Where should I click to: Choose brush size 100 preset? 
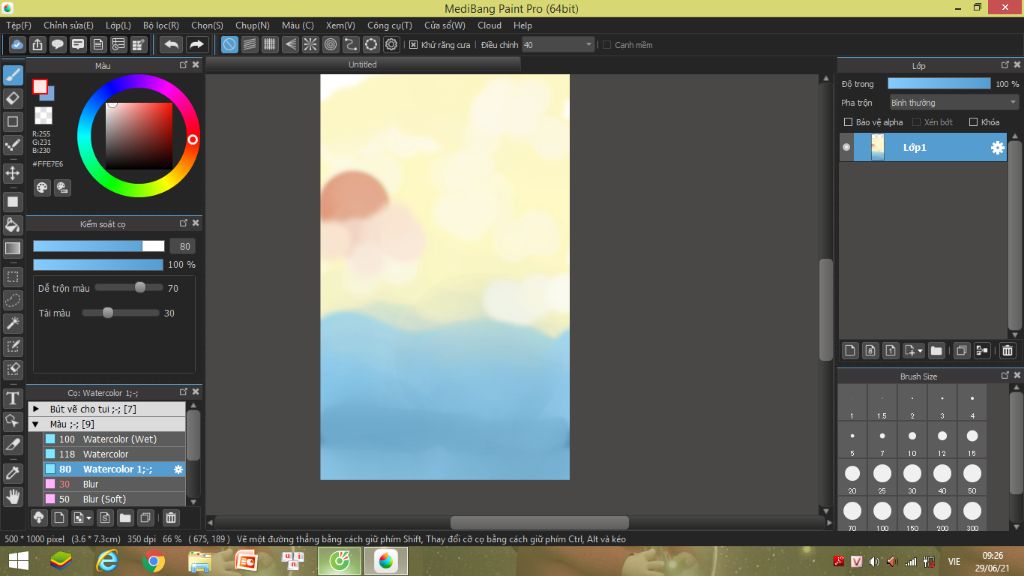coord(882,516)
